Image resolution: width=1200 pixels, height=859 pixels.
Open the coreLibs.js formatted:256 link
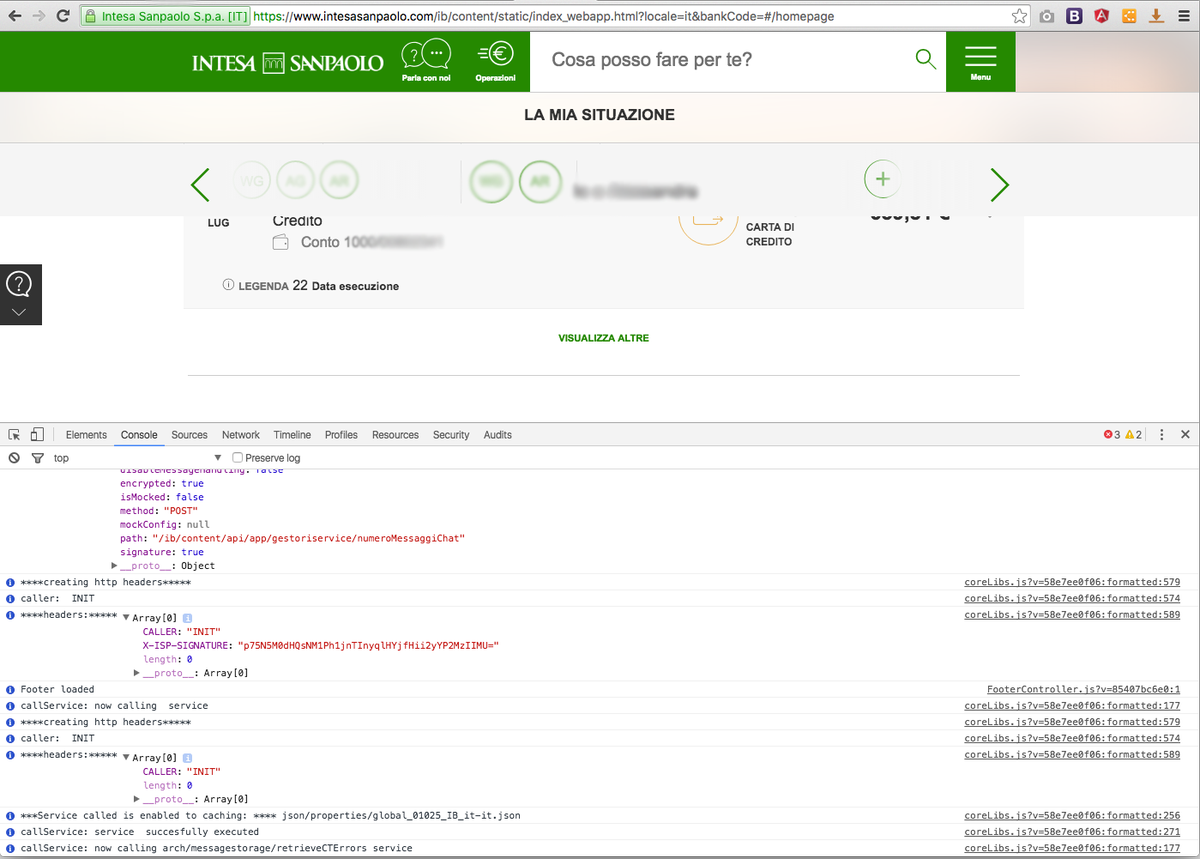1072,816
